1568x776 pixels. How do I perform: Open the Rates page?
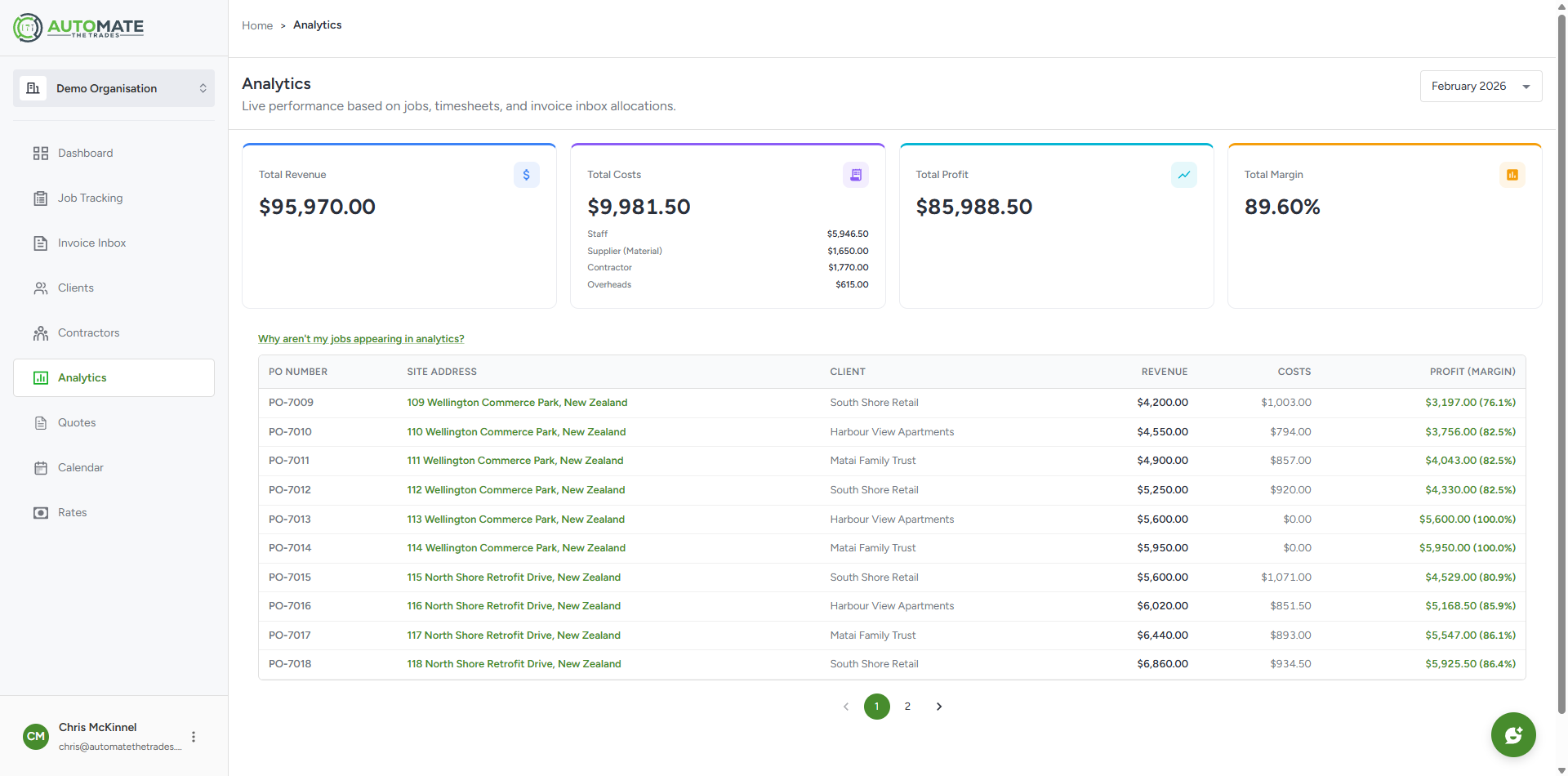click(x=72, y=512)
